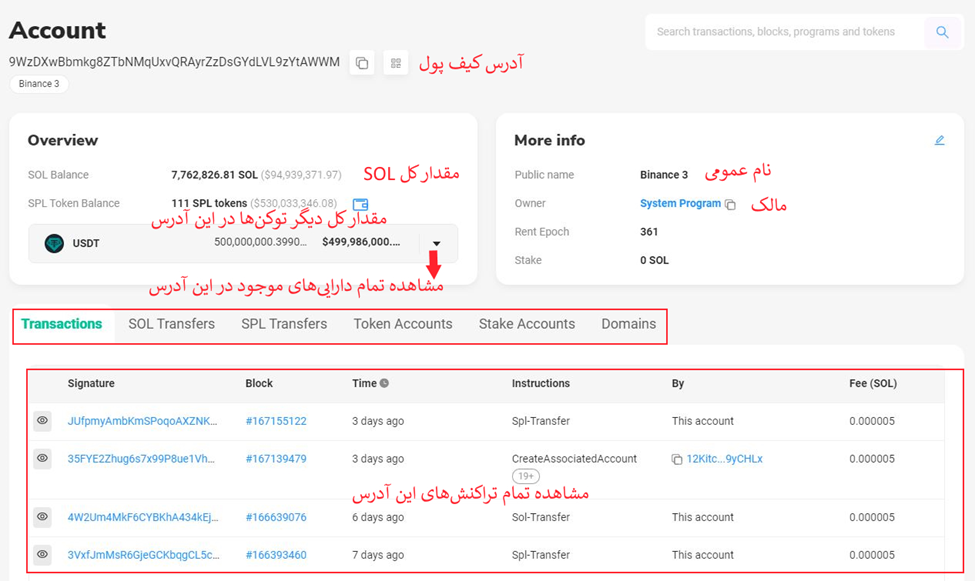Focus the search transactions input field
The image size is (975, 581).
tap(785, 32)
